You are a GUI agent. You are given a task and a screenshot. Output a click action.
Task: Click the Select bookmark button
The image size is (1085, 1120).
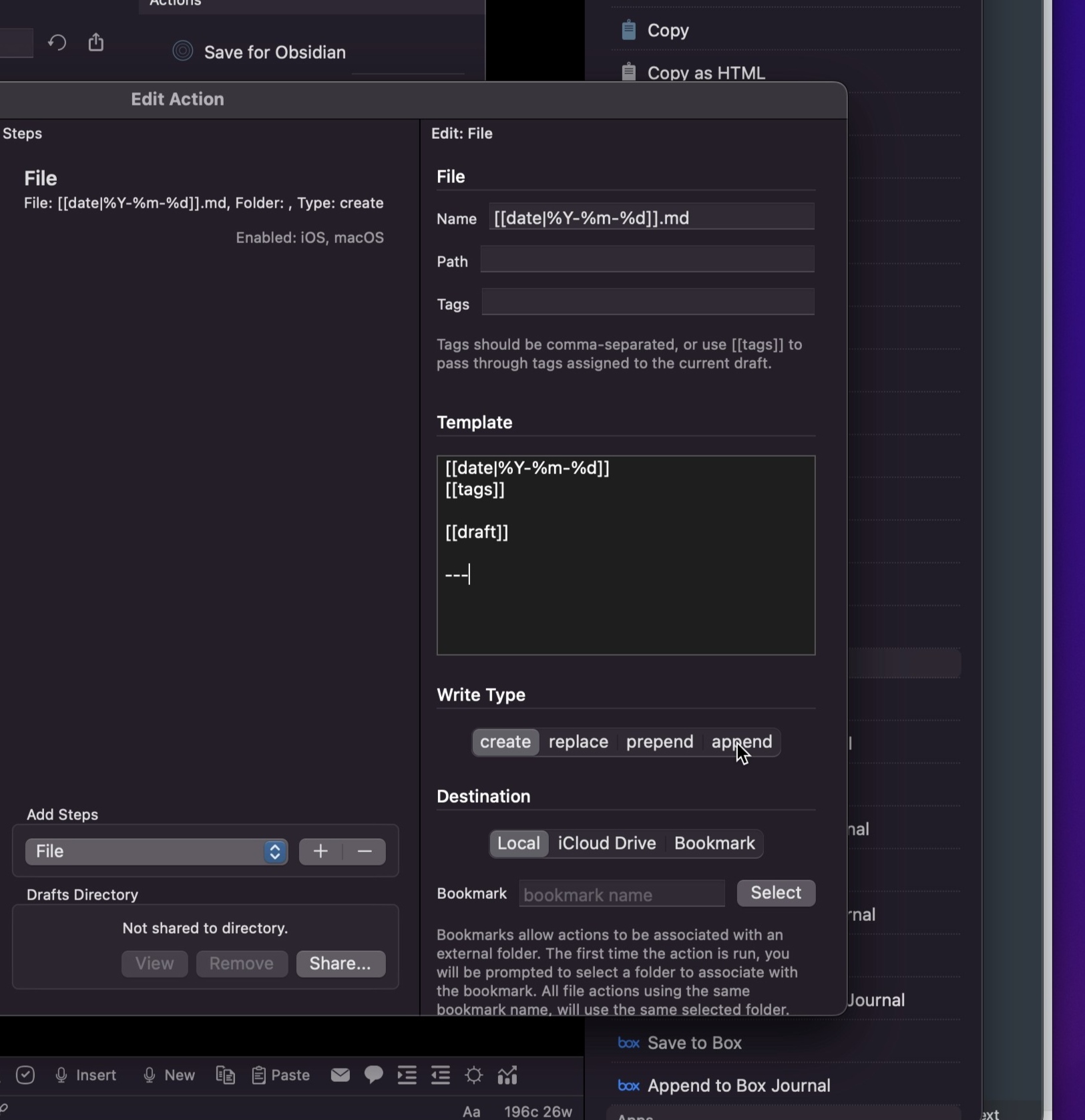[776, 893]
